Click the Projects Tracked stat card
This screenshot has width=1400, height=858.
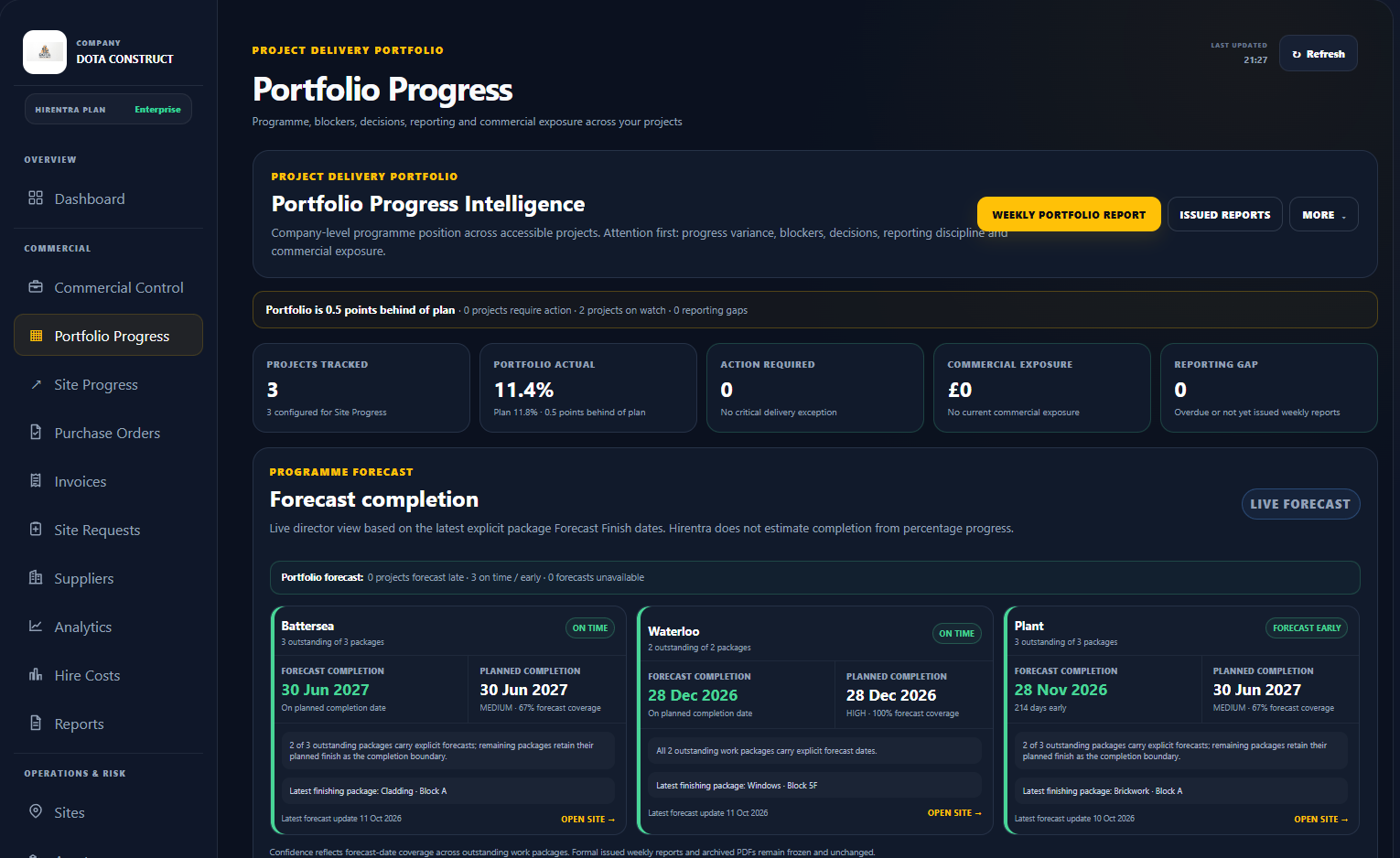click(x=361, y=388)
